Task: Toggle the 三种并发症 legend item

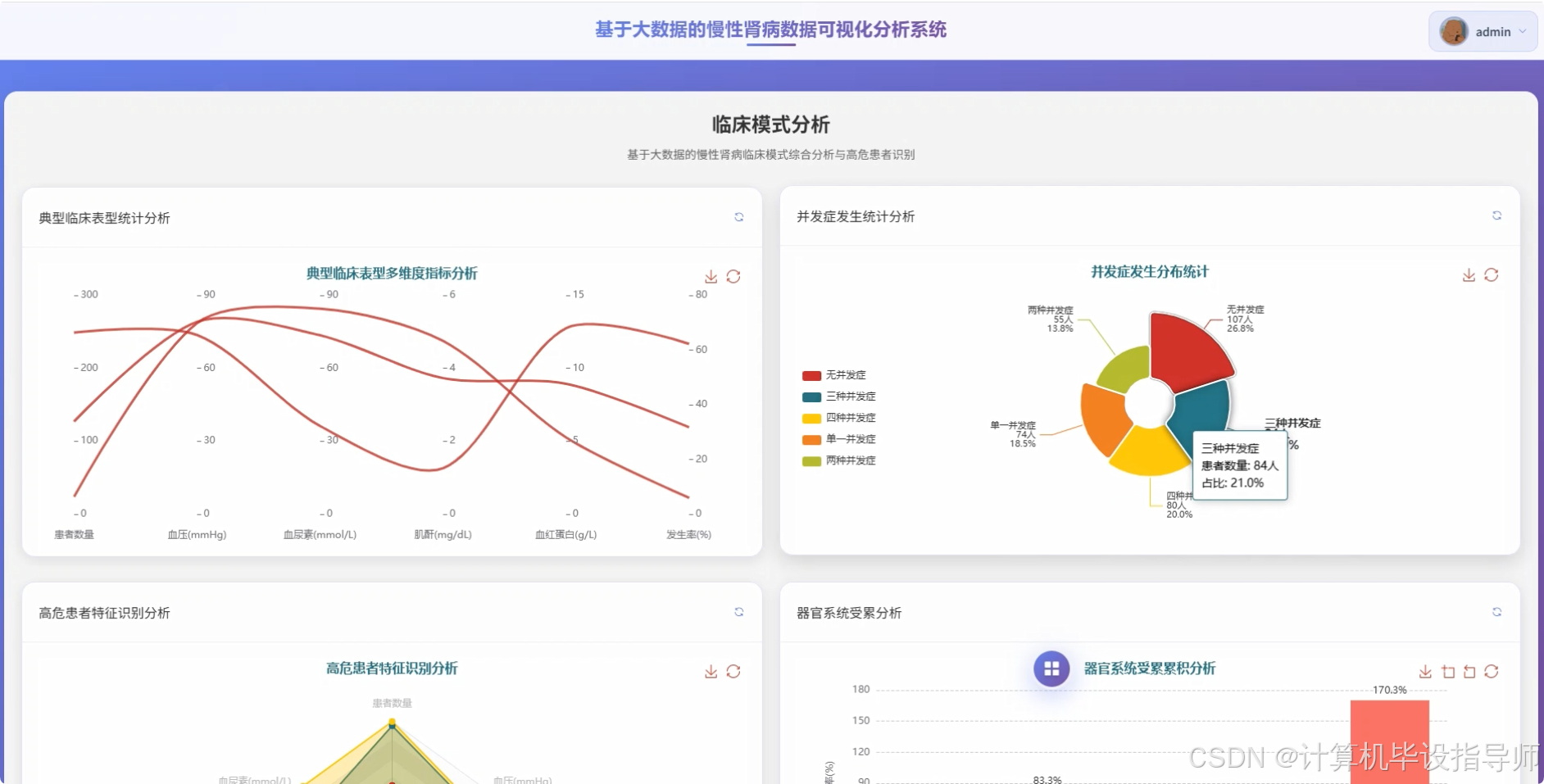Action: (x=838, y=397)
